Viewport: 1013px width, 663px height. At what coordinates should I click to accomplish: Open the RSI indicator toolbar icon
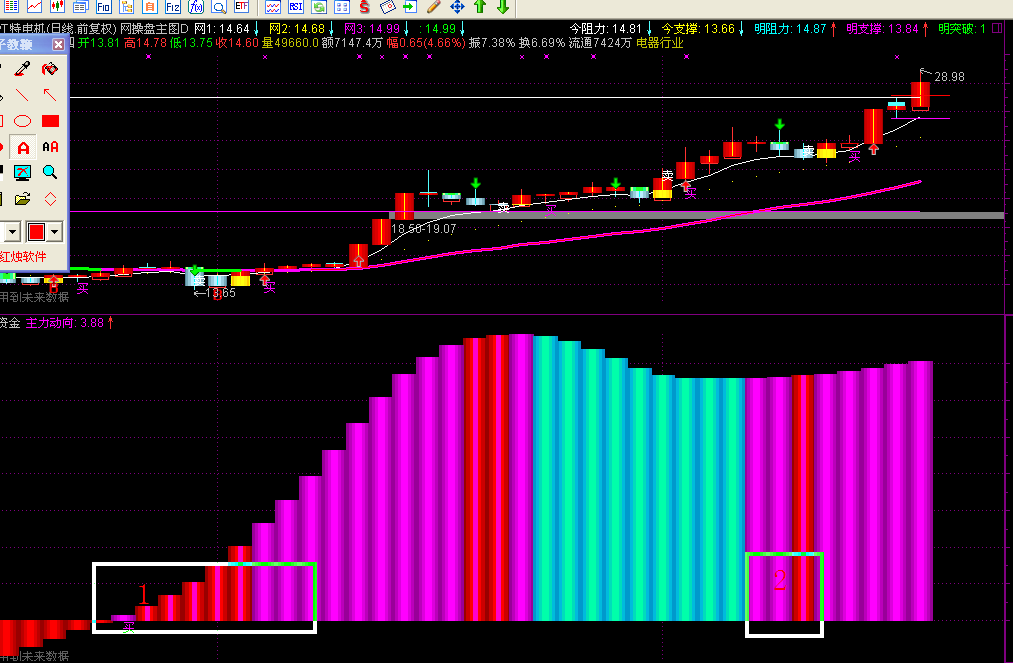pos(296,7)
